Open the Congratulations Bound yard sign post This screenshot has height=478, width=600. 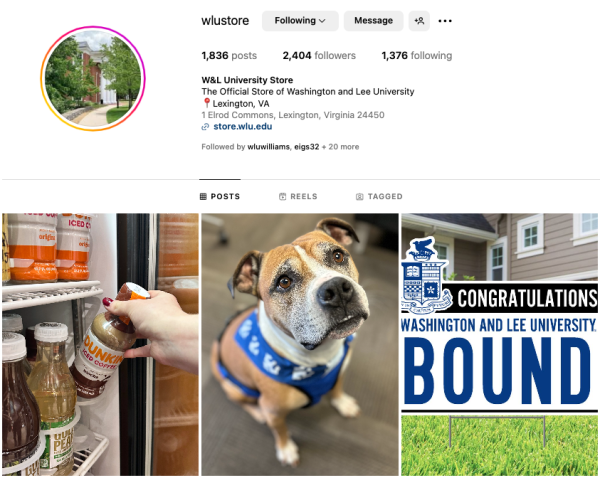[x=499, y=344]
